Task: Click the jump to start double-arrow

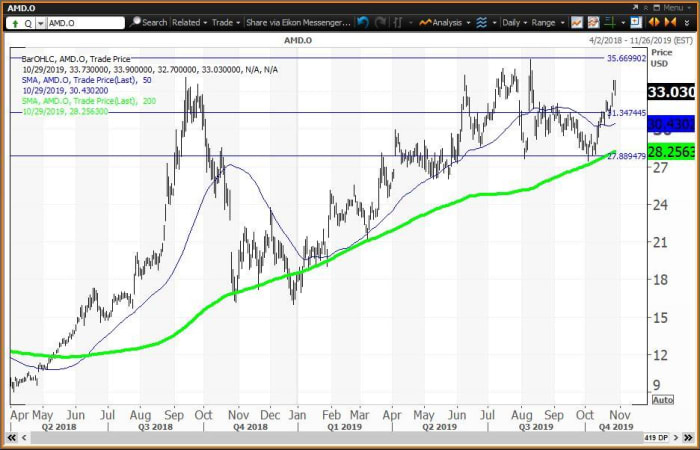Action: click(12, 438)
